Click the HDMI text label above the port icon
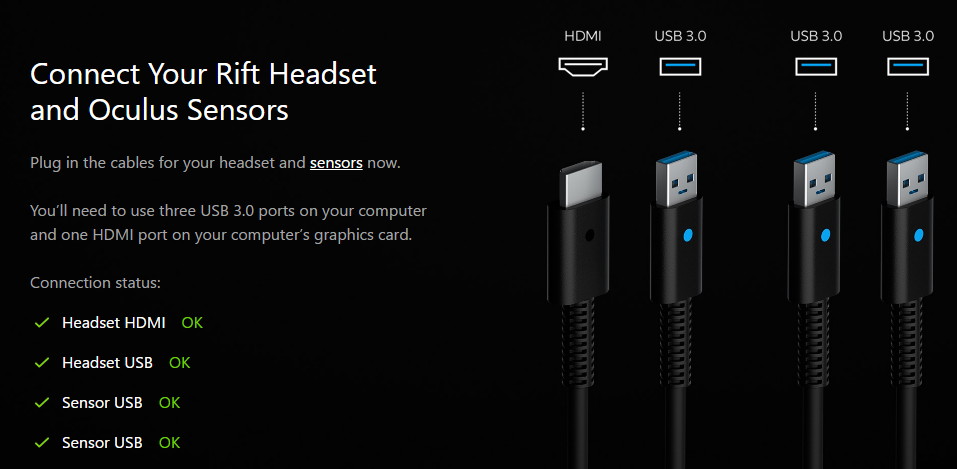 coord(583,36)
